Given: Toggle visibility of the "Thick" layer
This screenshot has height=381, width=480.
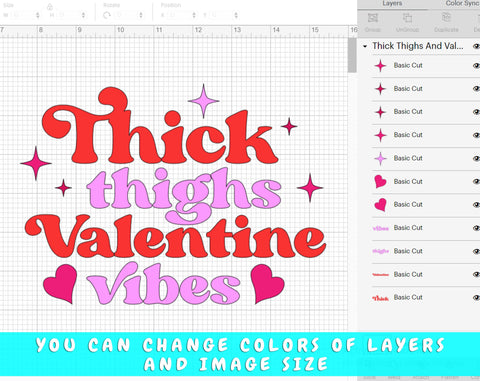Looking at the screenshot, I should pos(476,298).
